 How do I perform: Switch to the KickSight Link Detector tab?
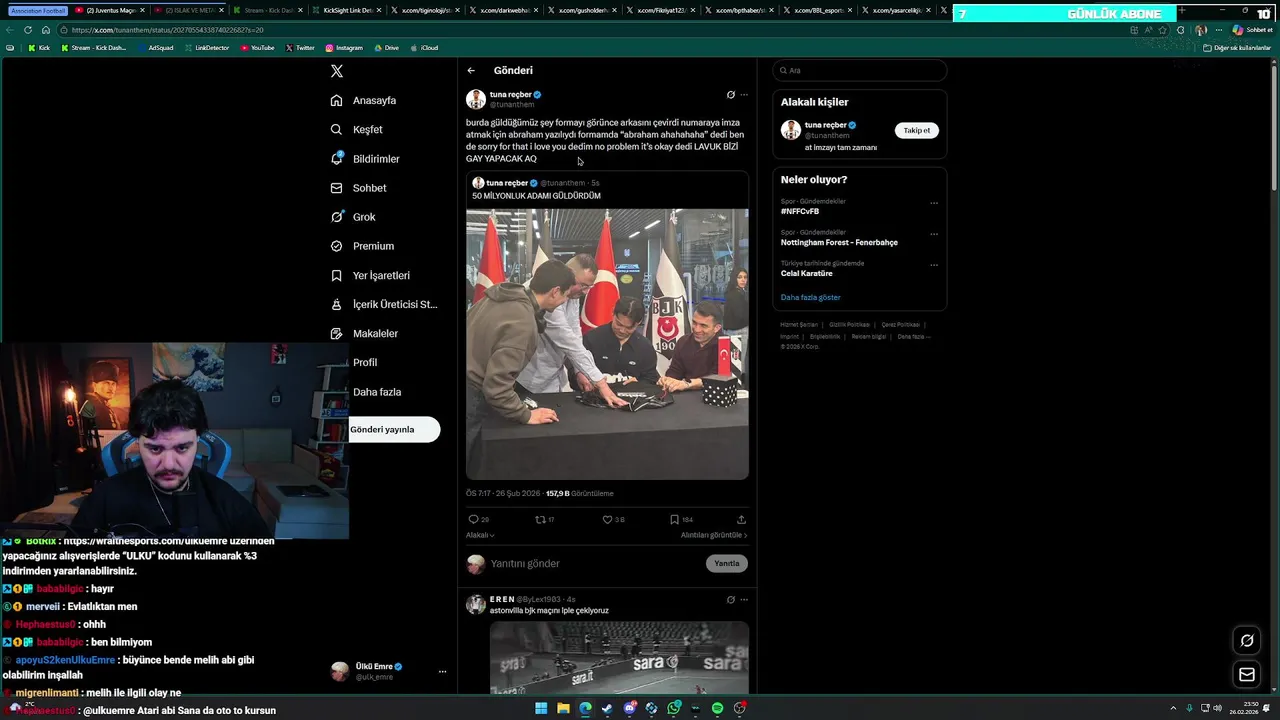pos(346,10)
